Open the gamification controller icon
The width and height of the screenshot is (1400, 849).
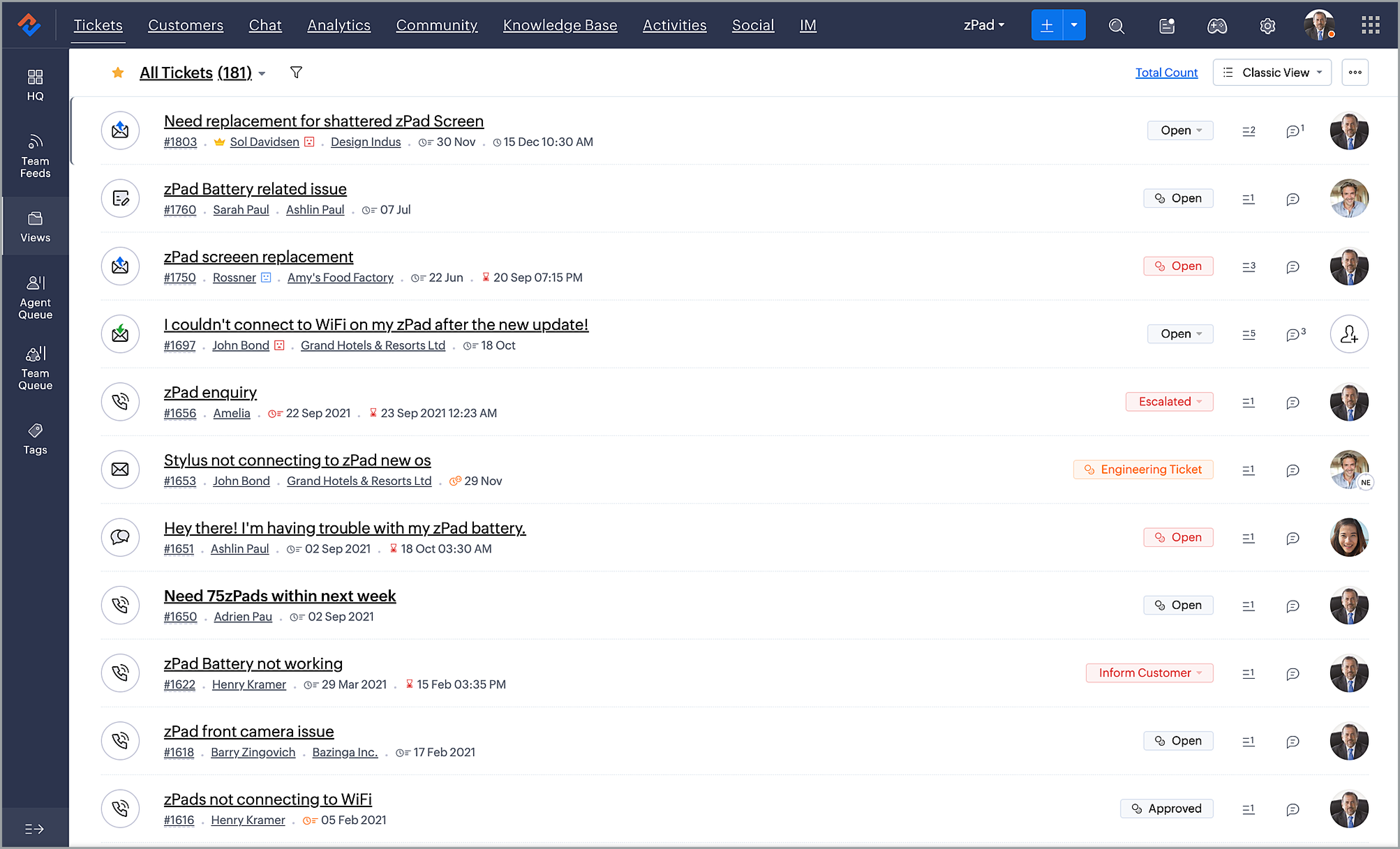click(1216, 26)
